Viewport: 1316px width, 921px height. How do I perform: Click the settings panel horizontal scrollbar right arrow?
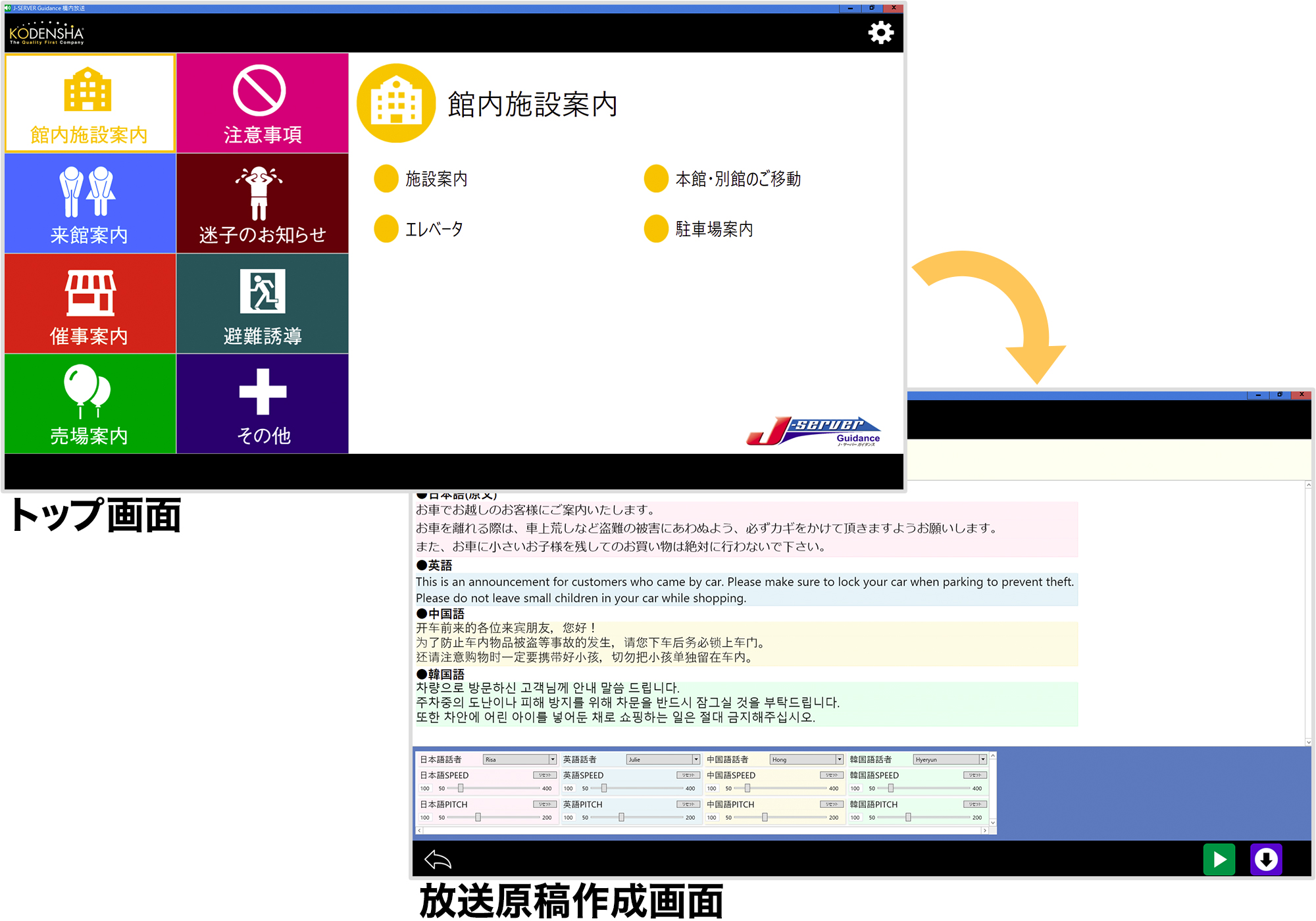[x=984, y=830]
